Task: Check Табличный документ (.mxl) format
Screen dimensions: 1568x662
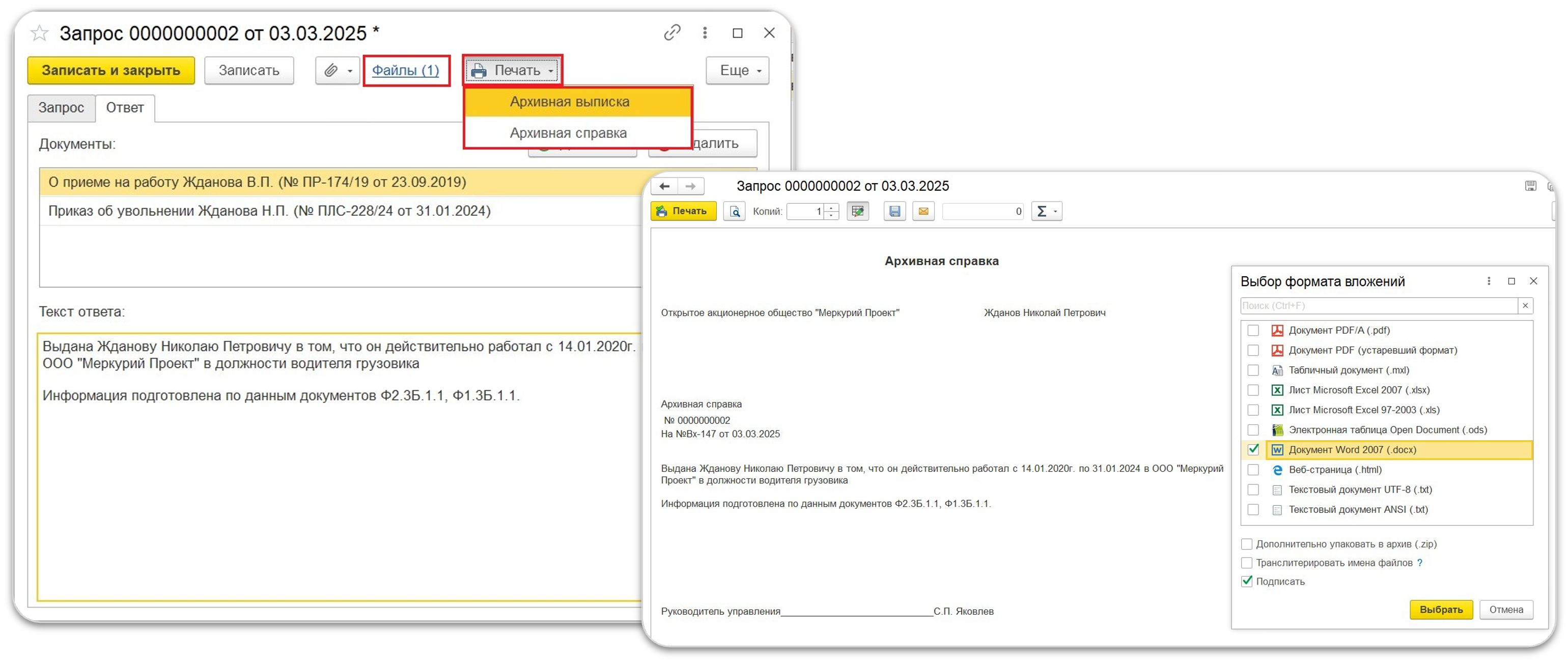Action: [1253, 370]
